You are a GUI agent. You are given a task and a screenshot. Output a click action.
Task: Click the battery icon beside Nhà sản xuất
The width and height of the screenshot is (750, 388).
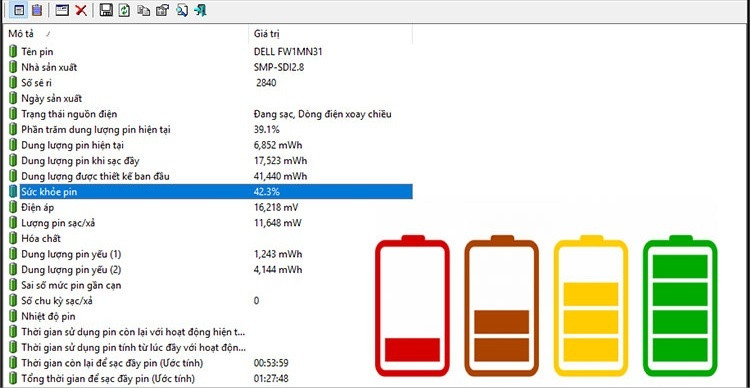13,67
